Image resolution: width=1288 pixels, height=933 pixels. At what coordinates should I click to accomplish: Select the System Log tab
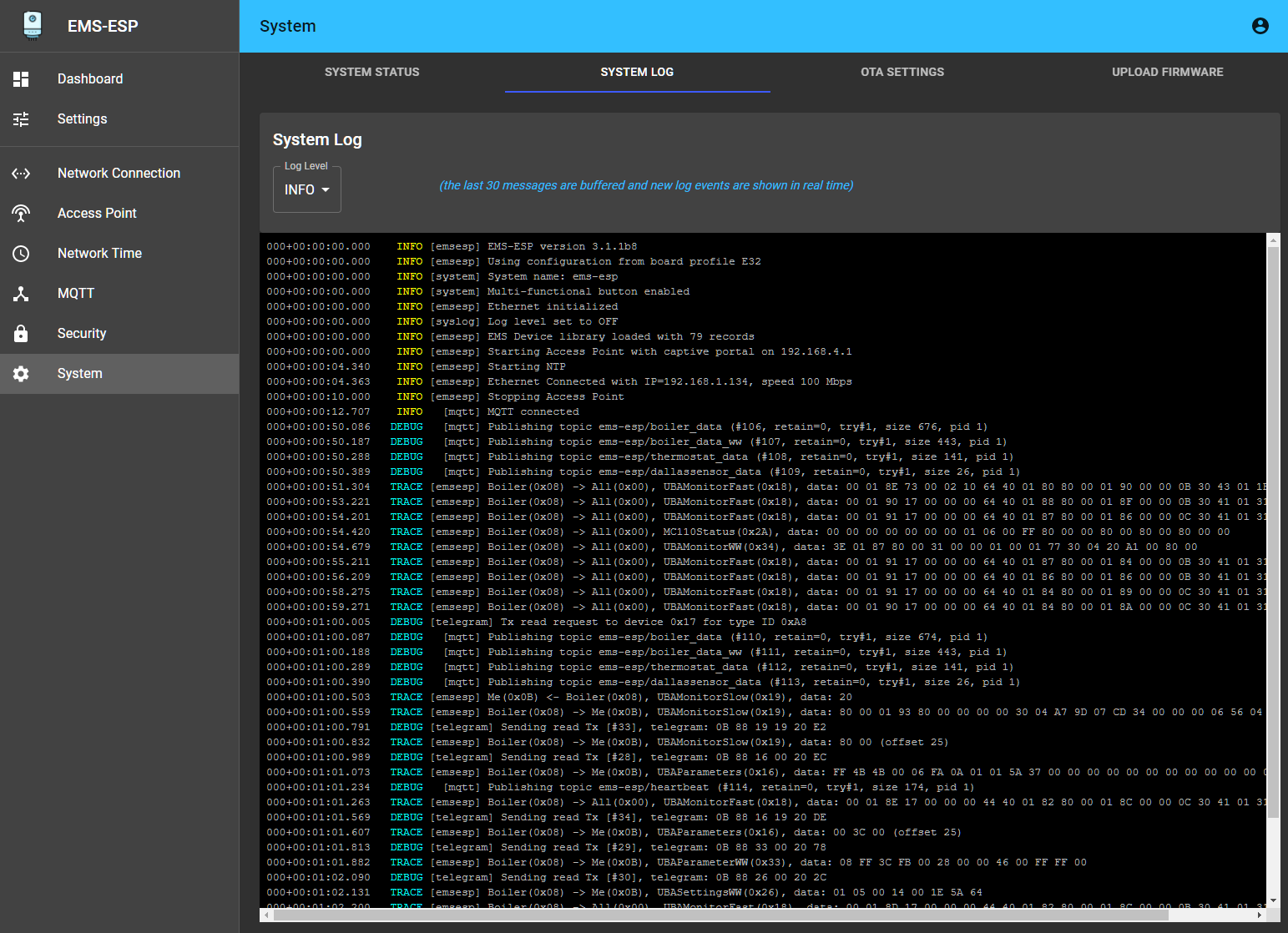coord(637,73)
